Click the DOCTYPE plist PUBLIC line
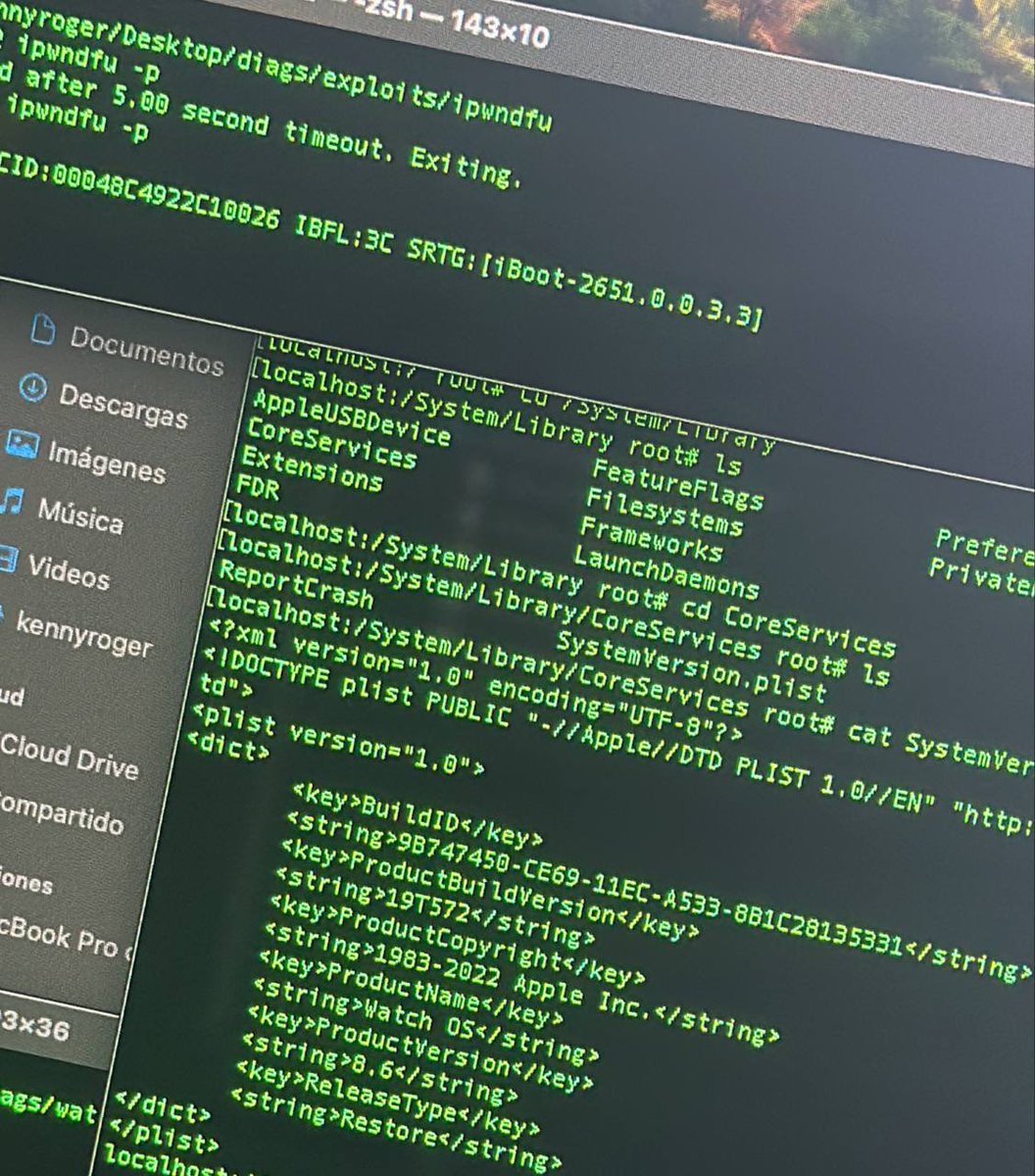The image size is (1035, 1176). point(616,742)
